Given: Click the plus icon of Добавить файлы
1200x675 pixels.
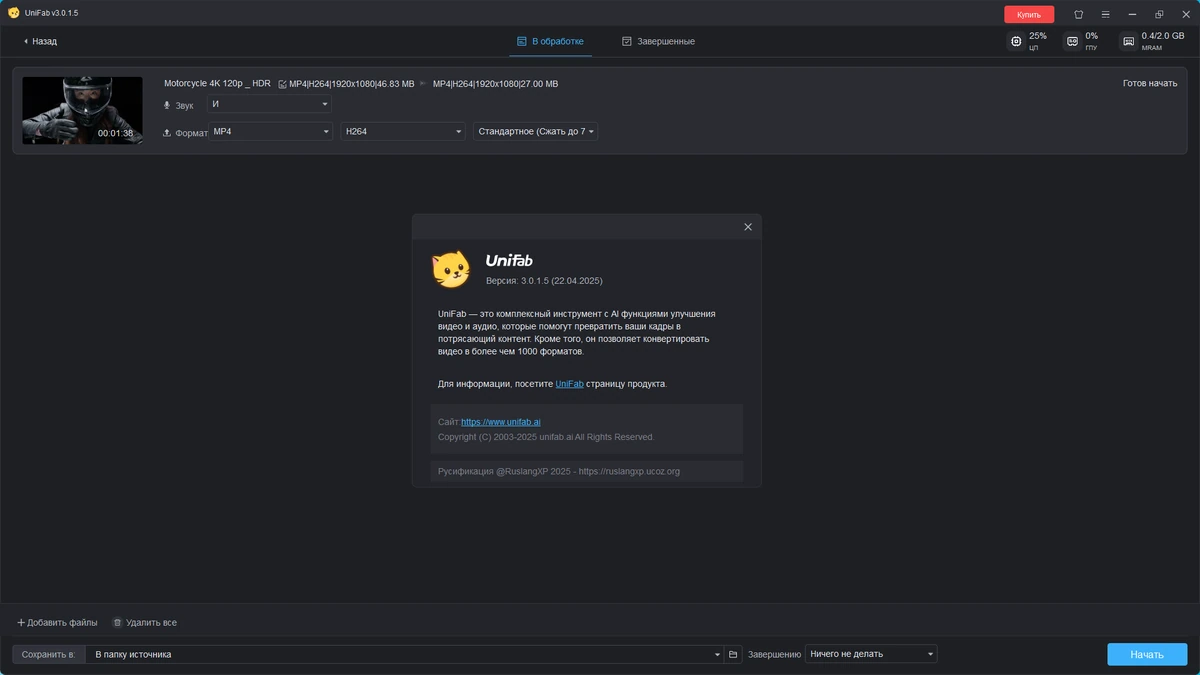Looking at the screenshot, I should point(21,622).
